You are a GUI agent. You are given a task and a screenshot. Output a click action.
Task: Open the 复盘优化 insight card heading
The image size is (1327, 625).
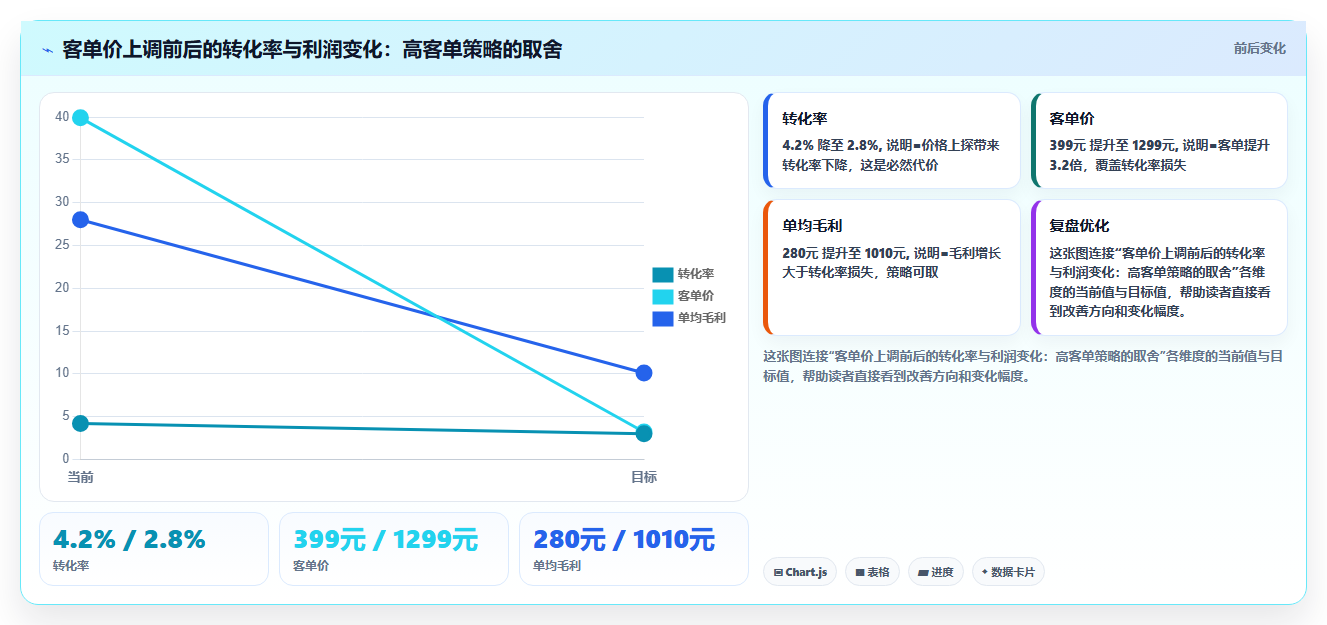pos(1079,226)
